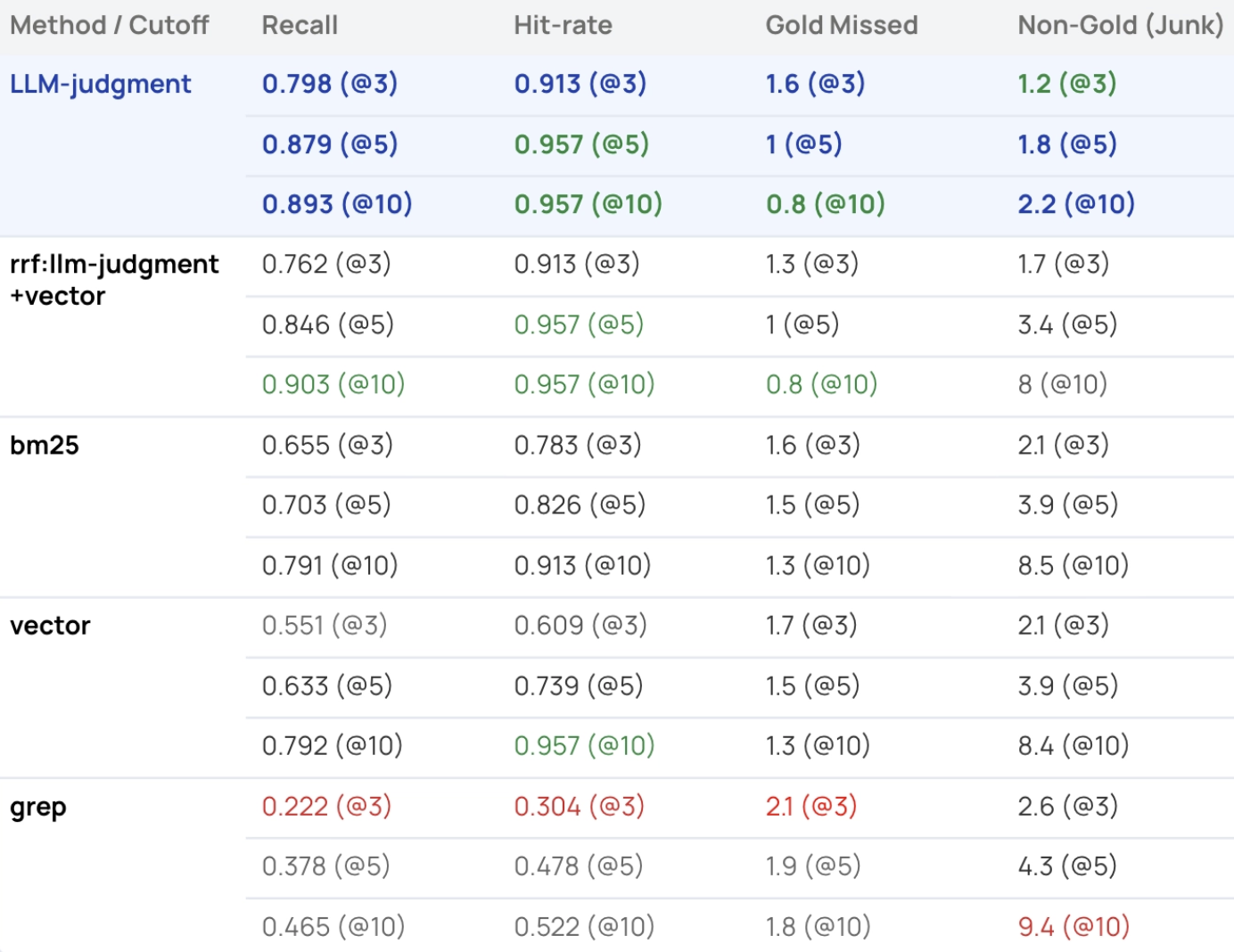1234x952 pixels.
Task: Click recall value "0.791 (@10)"
Action: (330, 565)
